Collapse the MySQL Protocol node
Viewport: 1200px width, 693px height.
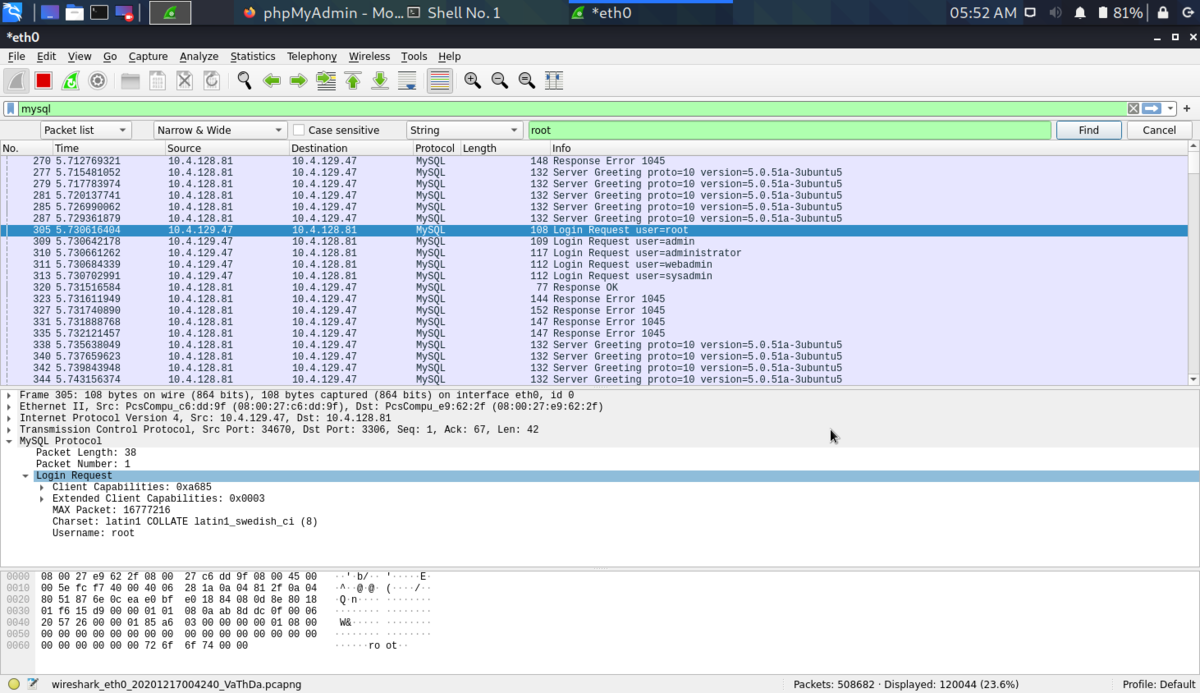pyautogui.click(x=9, y=441)
